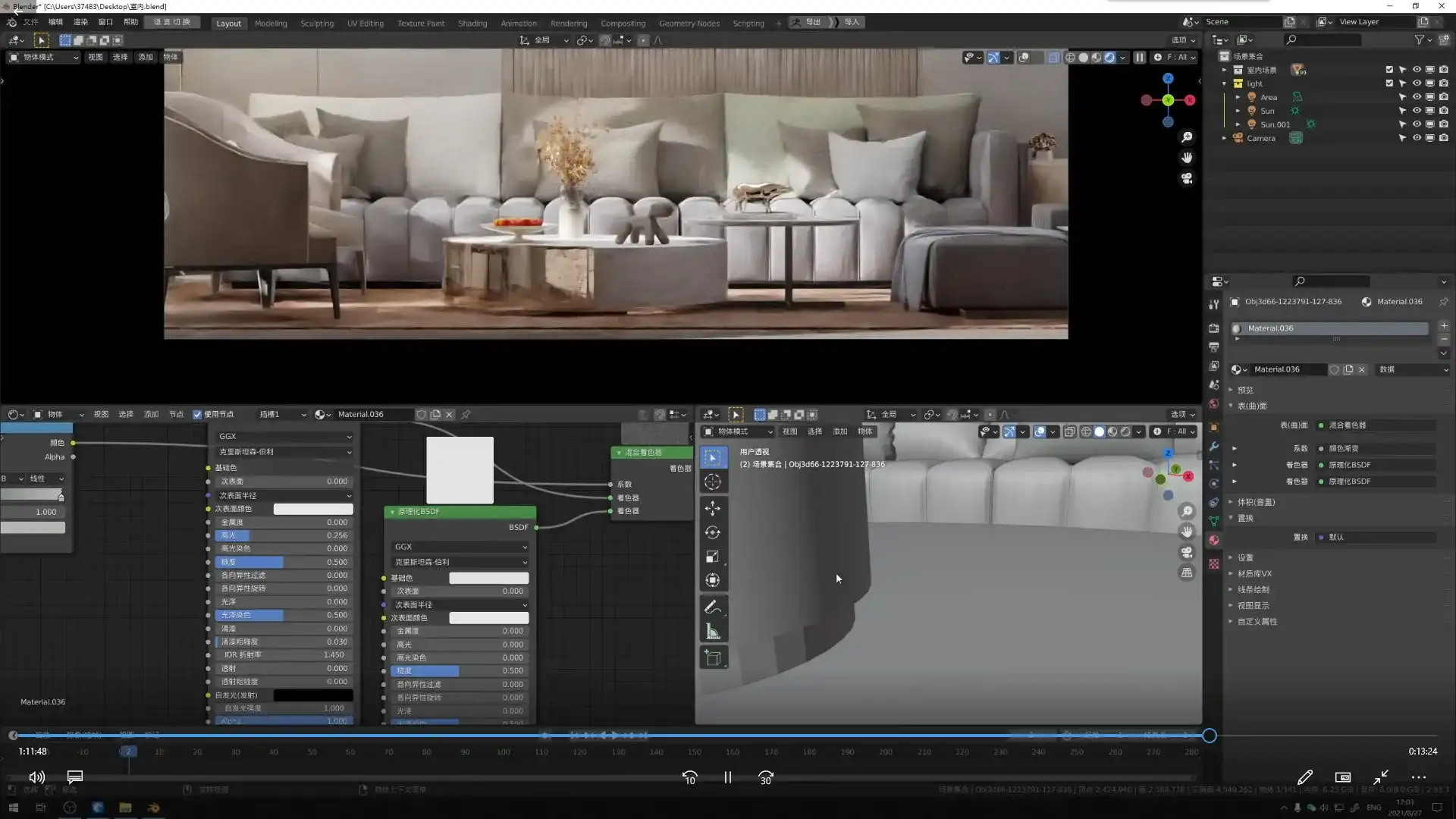Select the Move tool in lower viewport
Viewport: 1456px width, 819px height.
(712, 507)
